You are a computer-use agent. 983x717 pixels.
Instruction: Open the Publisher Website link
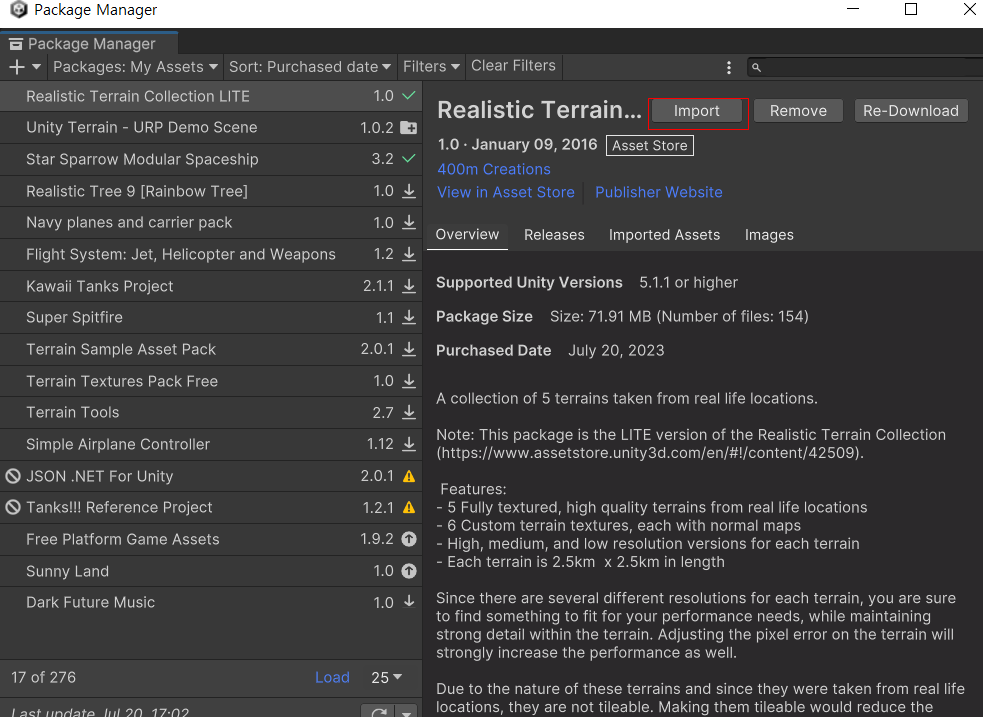[659, 192]
